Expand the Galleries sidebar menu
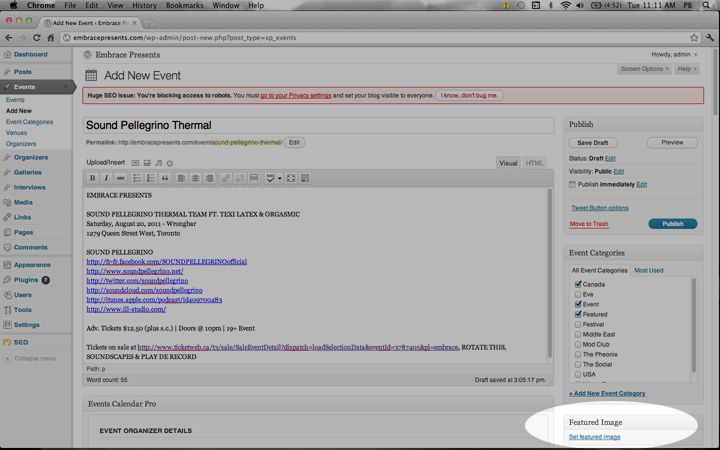Screen dimensions: 720x450 tap(28, 172)
